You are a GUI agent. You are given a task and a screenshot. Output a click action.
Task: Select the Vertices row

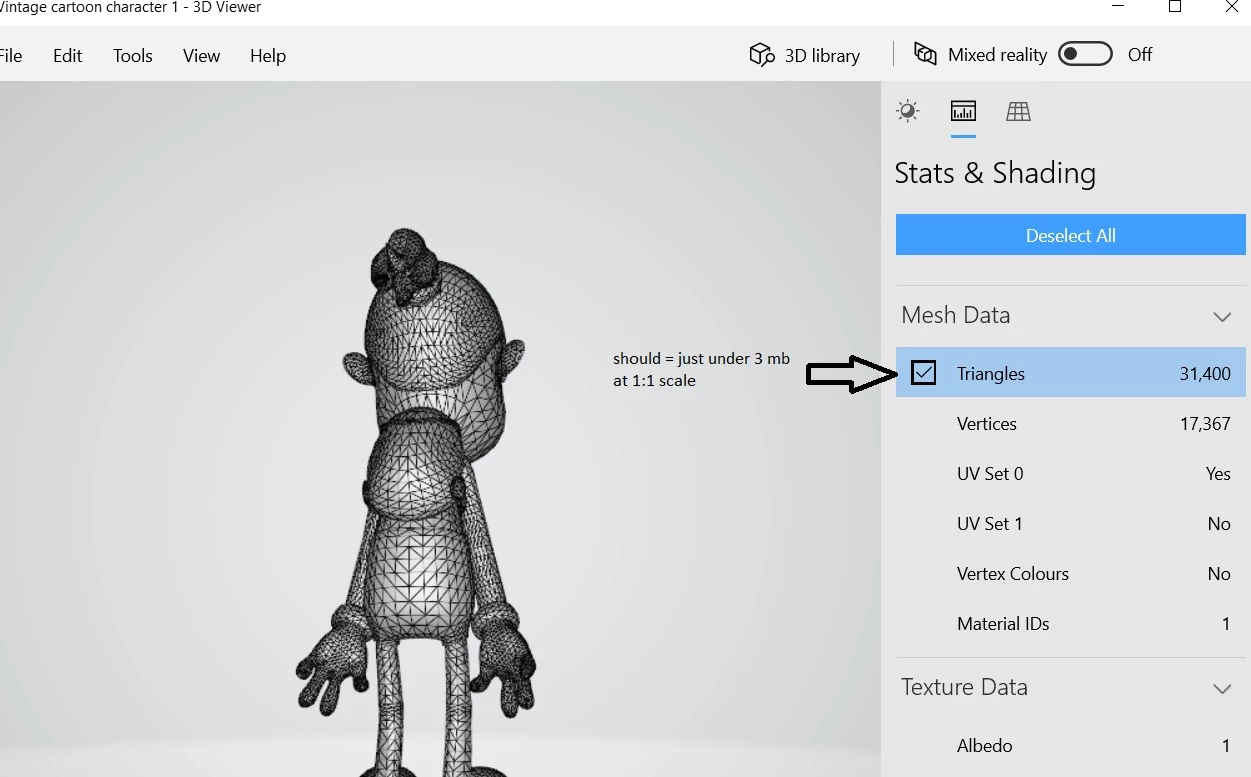[x=1070, y=423]
